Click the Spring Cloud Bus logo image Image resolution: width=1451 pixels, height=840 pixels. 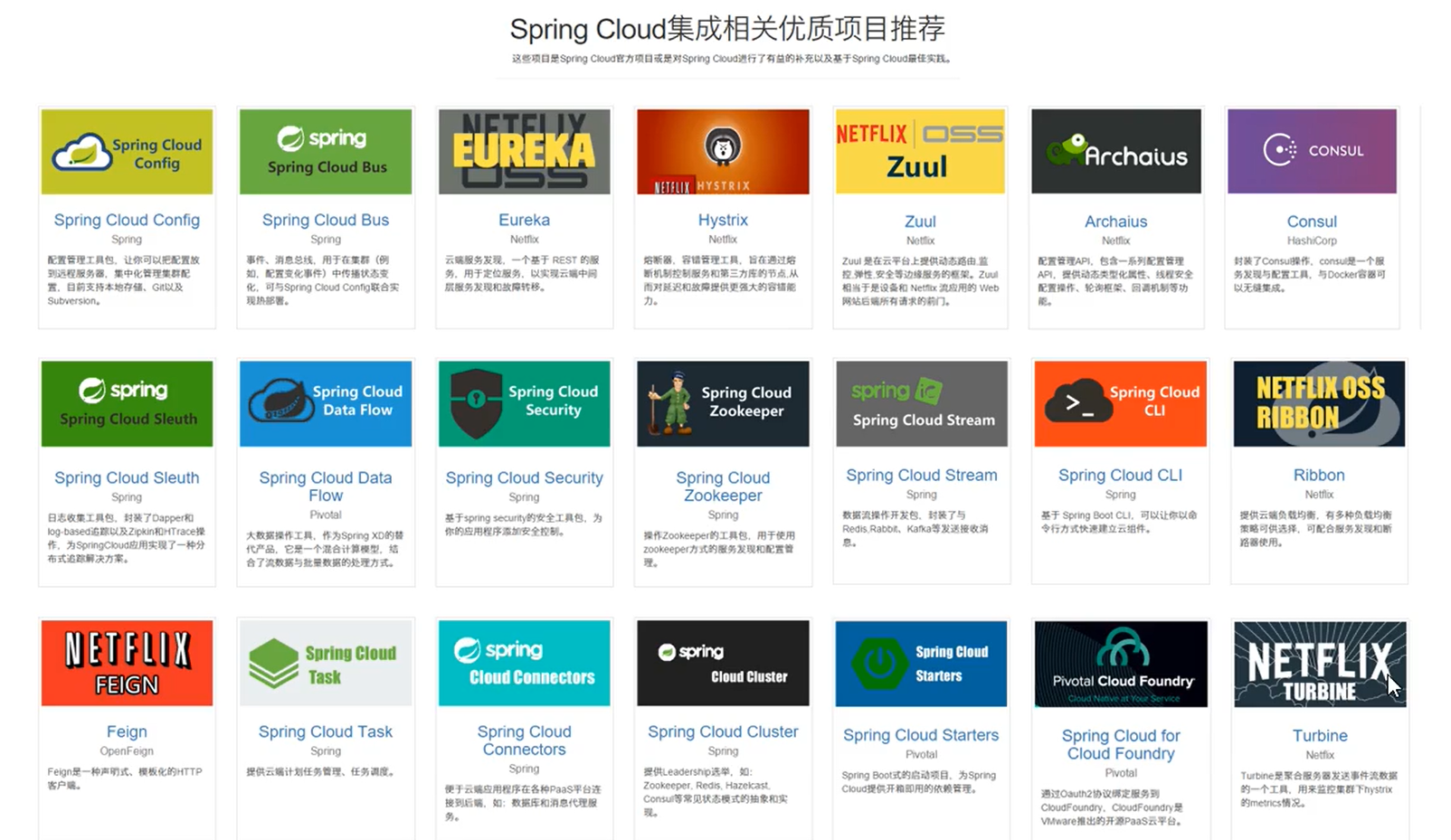[x=326, y=152]
